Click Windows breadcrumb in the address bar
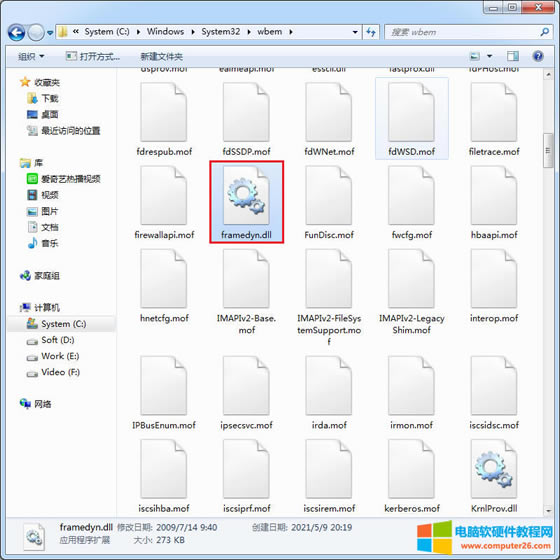 tap(165, 32)
